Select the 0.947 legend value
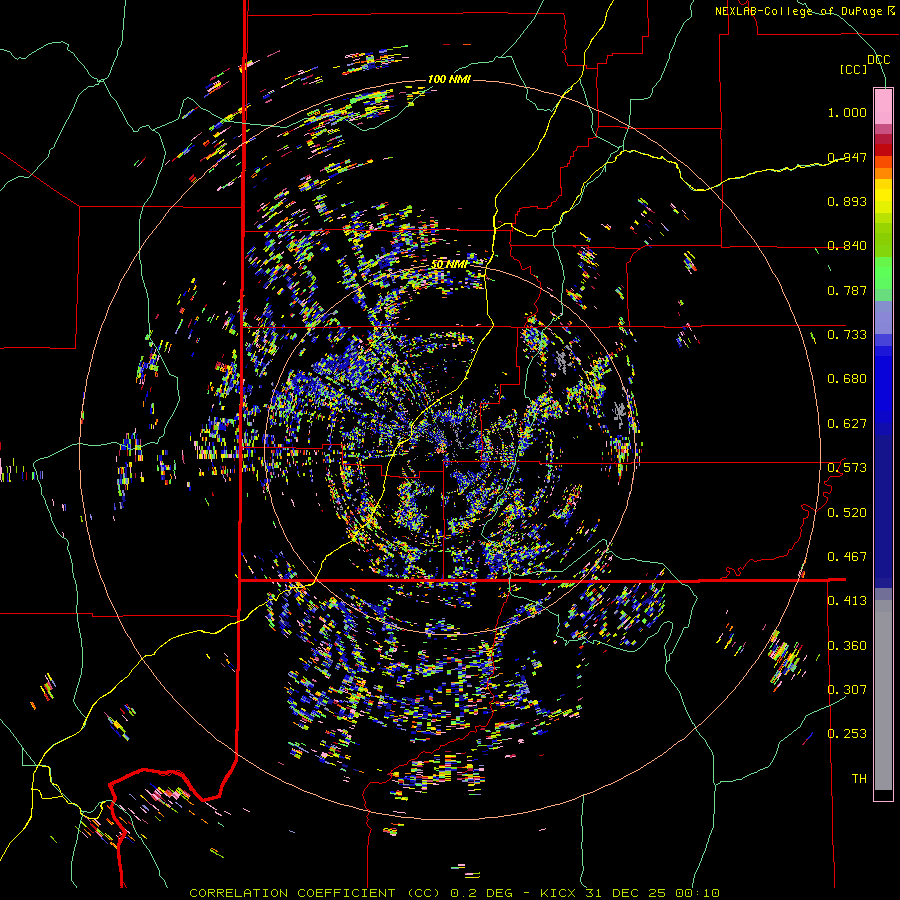The height and width of the screenshot is (900, 900). [x=847, y=157]
